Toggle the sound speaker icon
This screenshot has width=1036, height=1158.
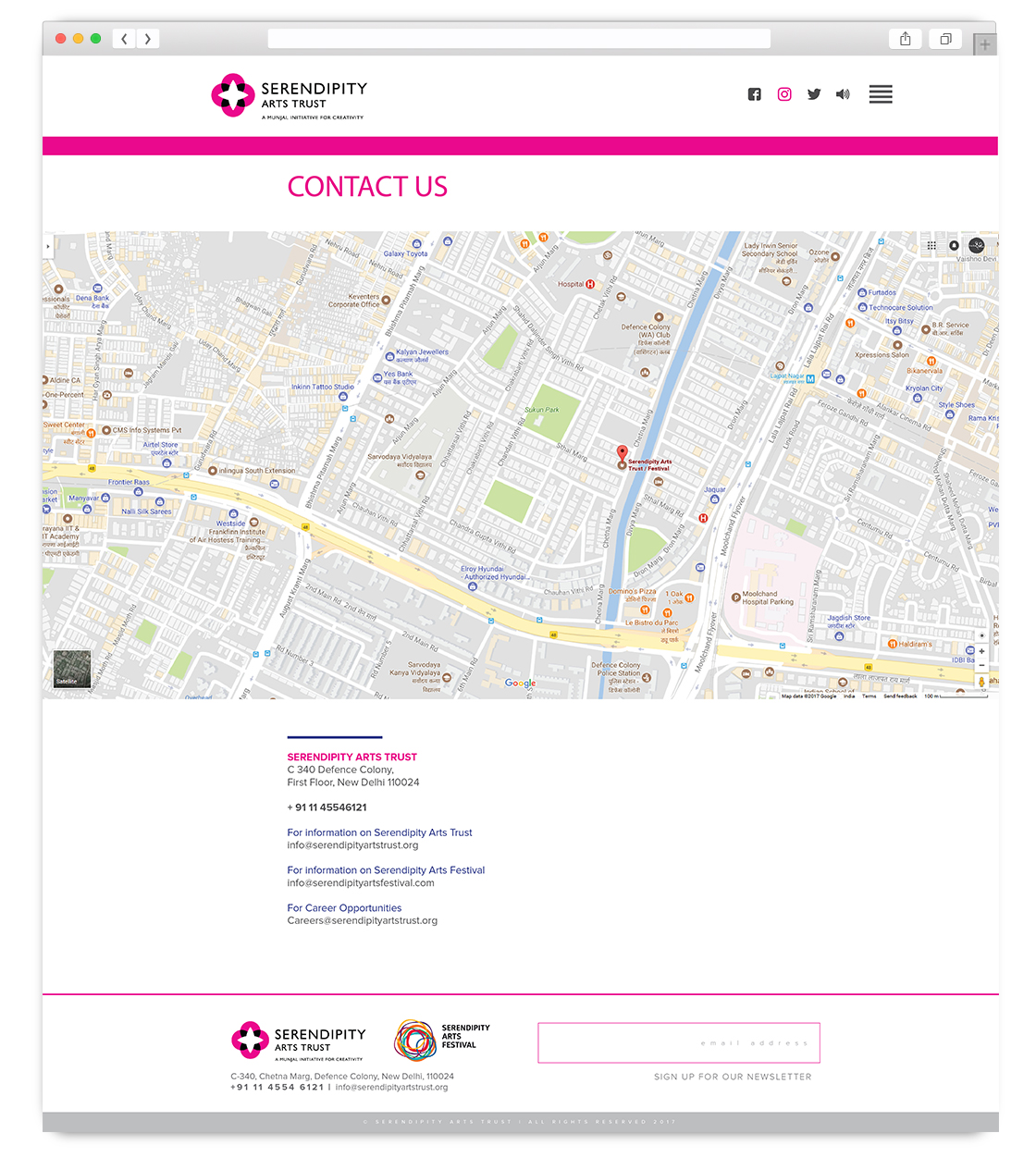pyautogui.click(x=843, y=94)
